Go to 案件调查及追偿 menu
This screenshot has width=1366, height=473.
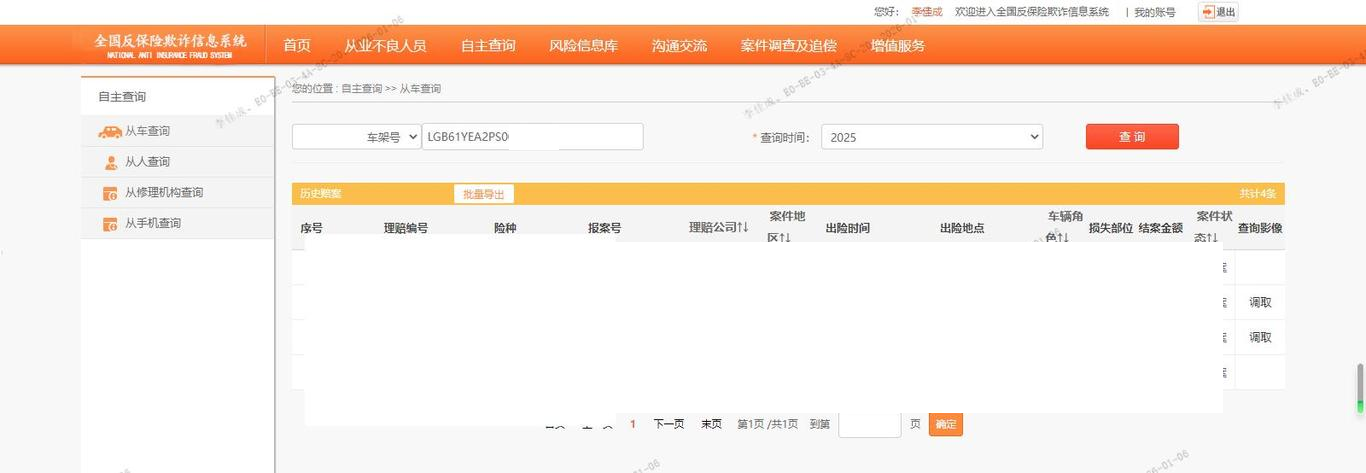coord(788,45)
